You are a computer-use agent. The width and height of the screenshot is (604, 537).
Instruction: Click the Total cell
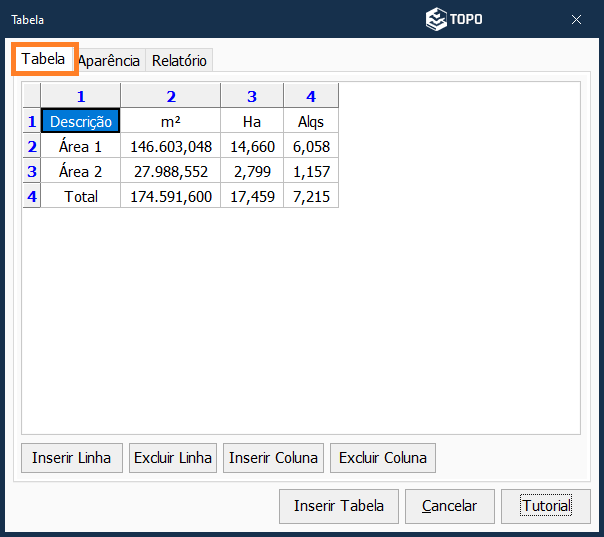tap(81, 196)
